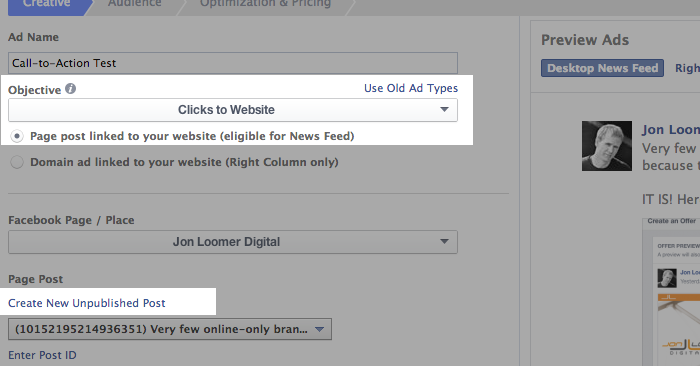Open the Clicks to Website objective dropdown
This screenshot has width=700, height=366.
(233, 110)
